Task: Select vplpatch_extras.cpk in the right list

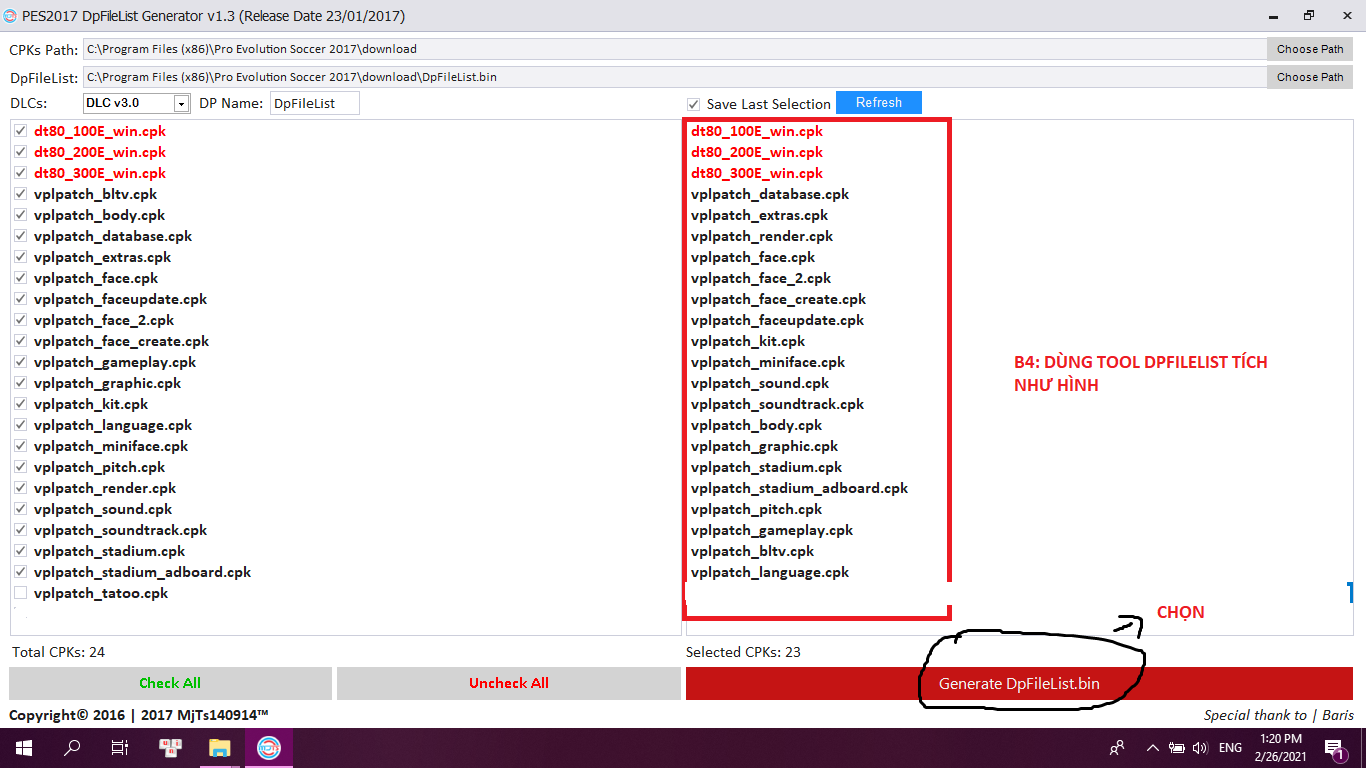Action: 759,215
